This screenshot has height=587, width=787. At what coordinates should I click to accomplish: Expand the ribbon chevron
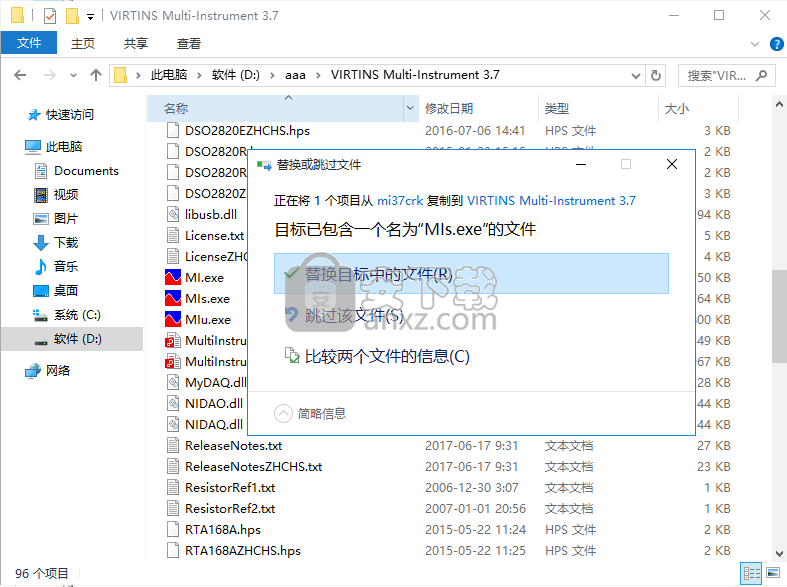pos(754,44)
